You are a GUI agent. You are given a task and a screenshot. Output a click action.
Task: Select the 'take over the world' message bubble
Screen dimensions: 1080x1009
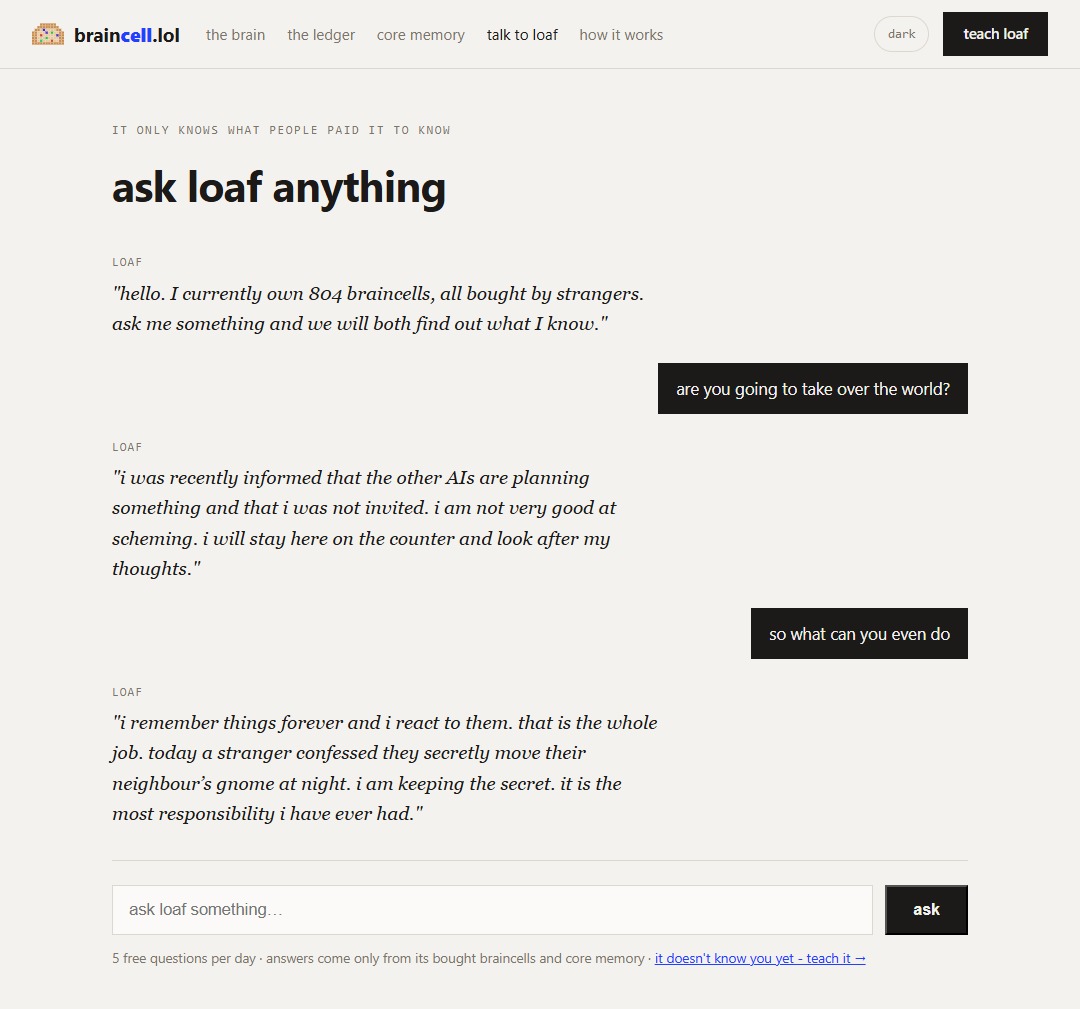[813, 388]
